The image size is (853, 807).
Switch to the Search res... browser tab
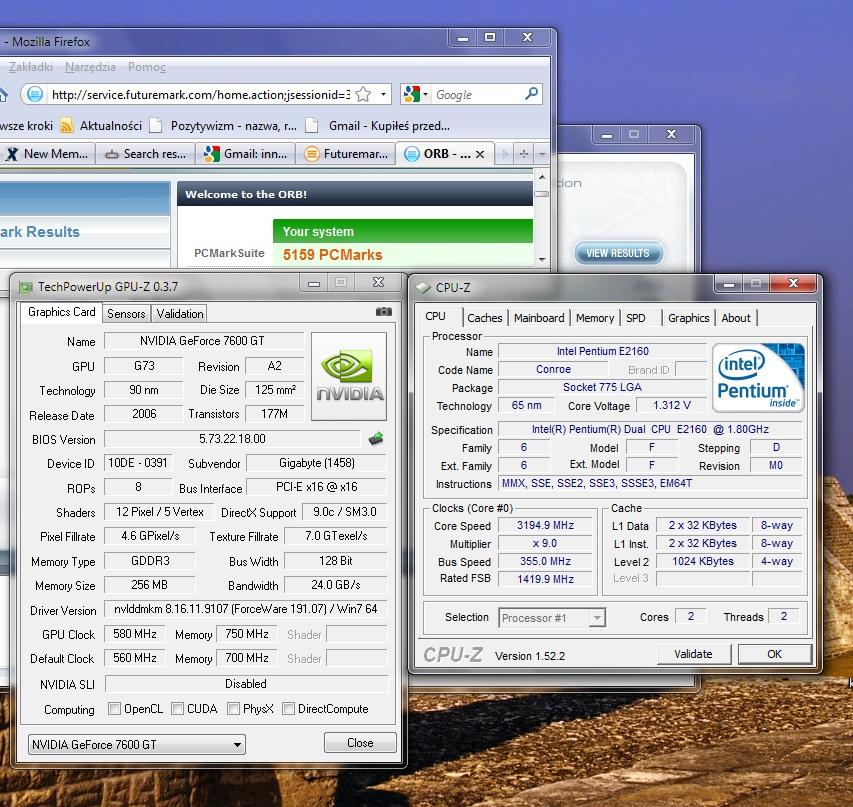145,154
